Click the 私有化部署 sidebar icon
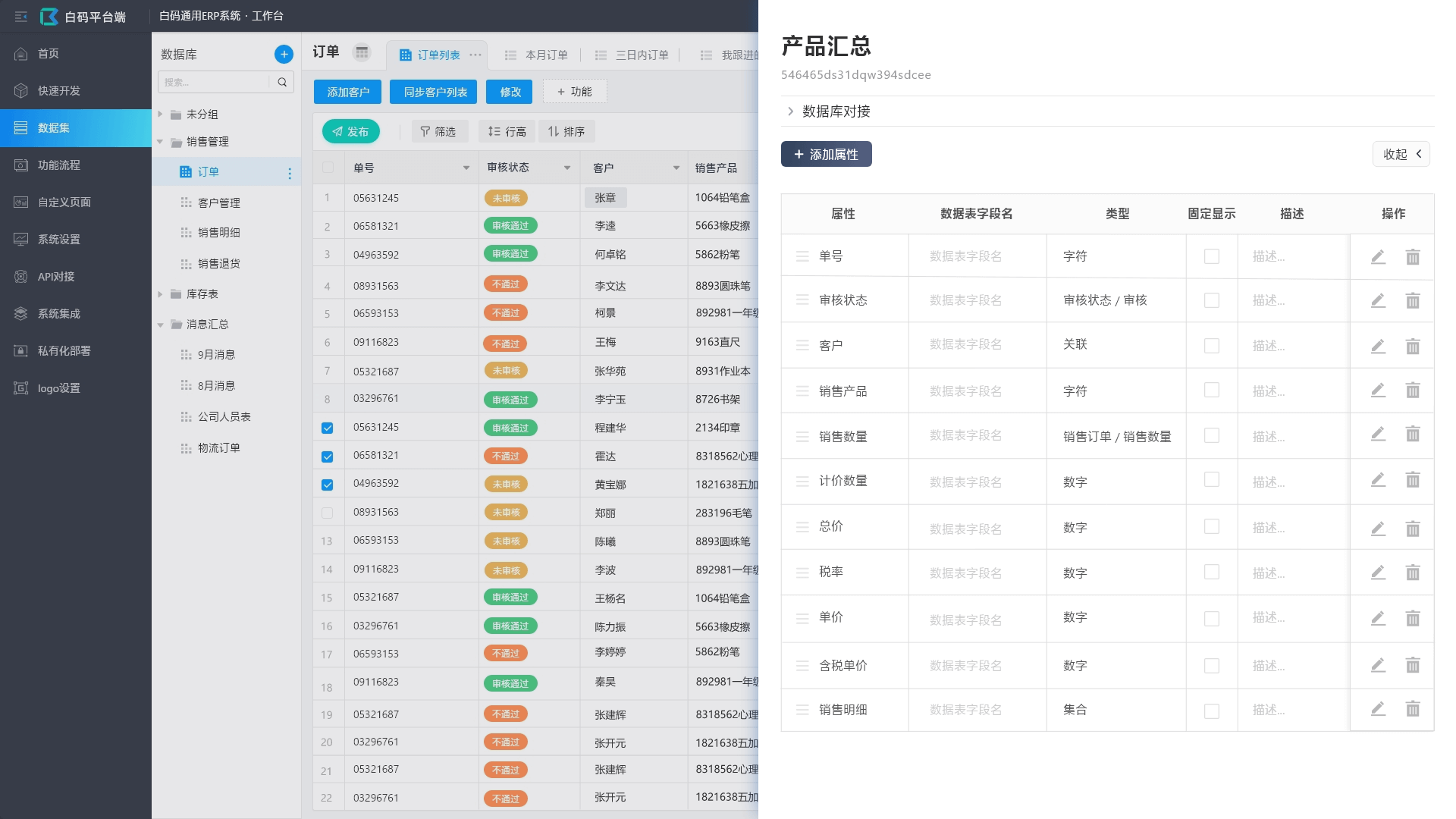The height and width of the screenshot is (819, 1456). [x=21, y=350]
